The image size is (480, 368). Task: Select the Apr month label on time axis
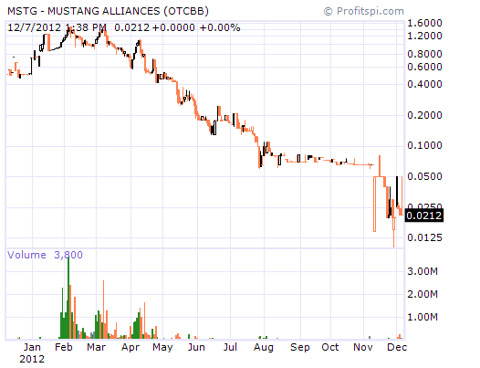point(130,348)
